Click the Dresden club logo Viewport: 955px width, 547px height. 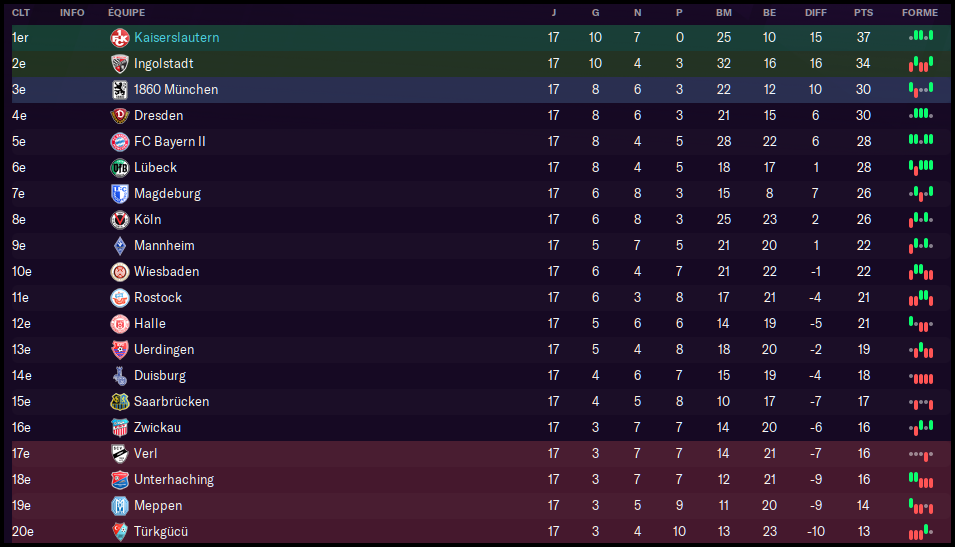coord(120,115)
